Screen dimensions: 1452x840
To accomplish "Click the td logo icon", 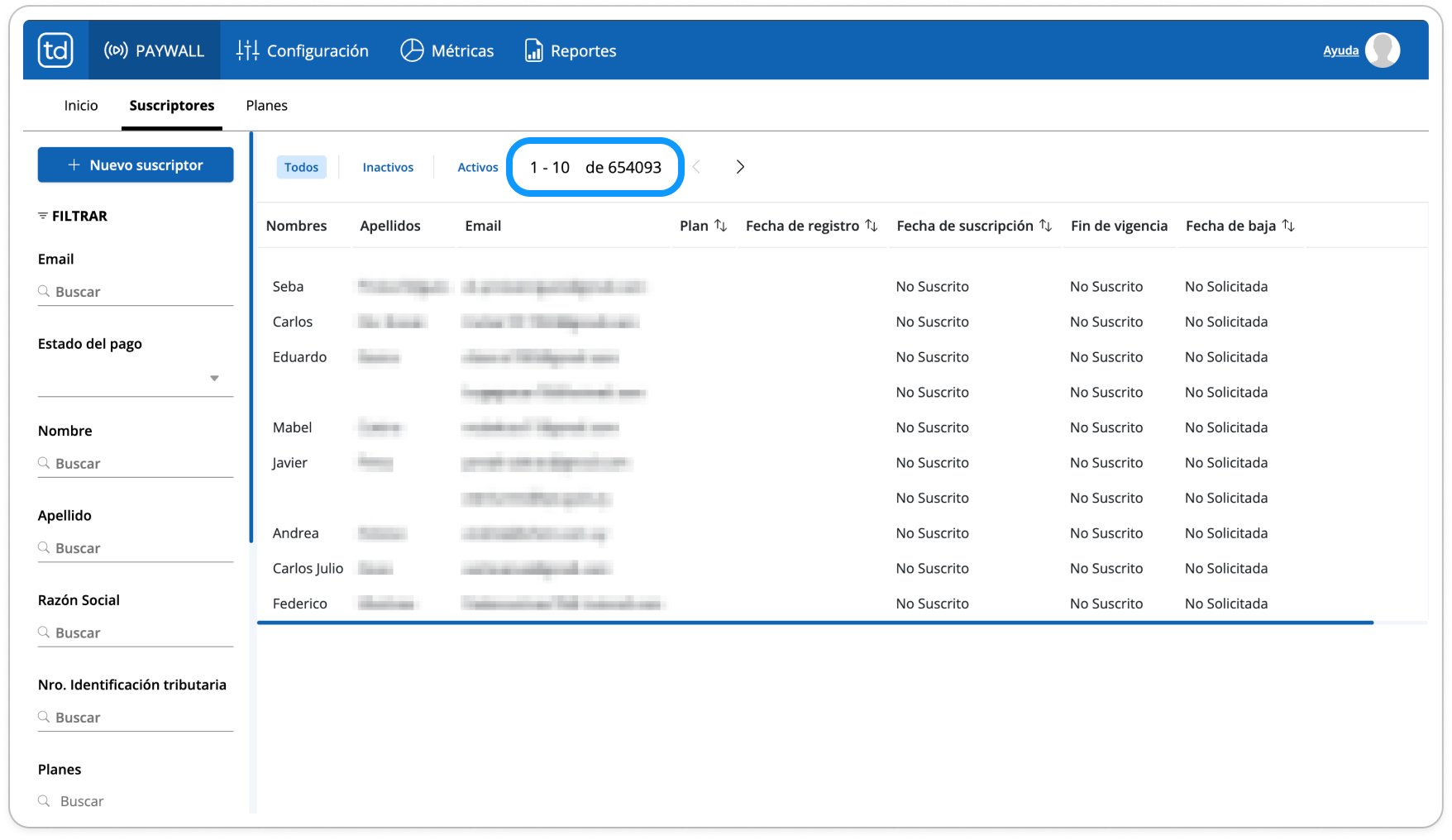I will pos(55,50).
